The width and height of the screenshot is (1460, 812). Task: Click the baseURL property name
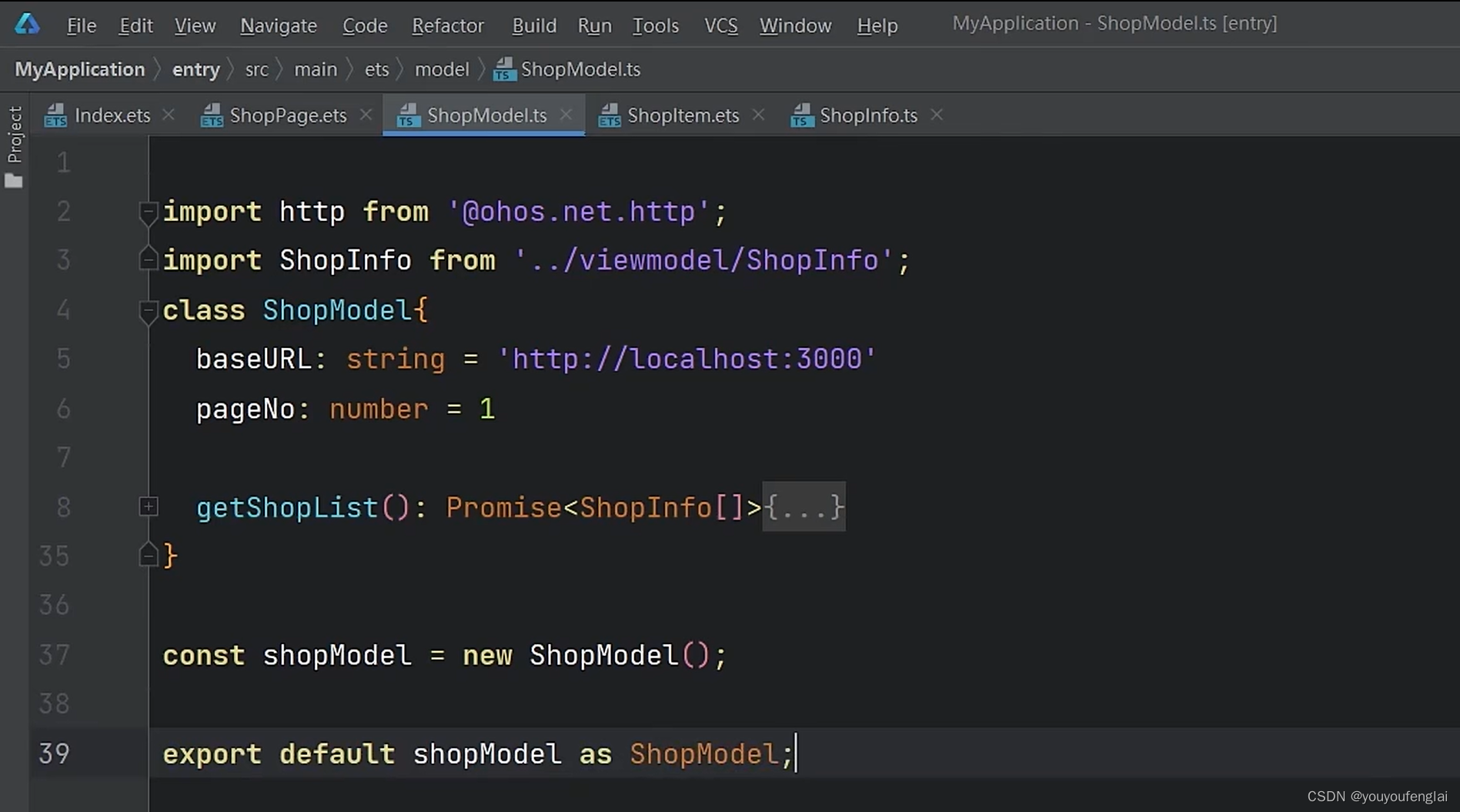255,359
